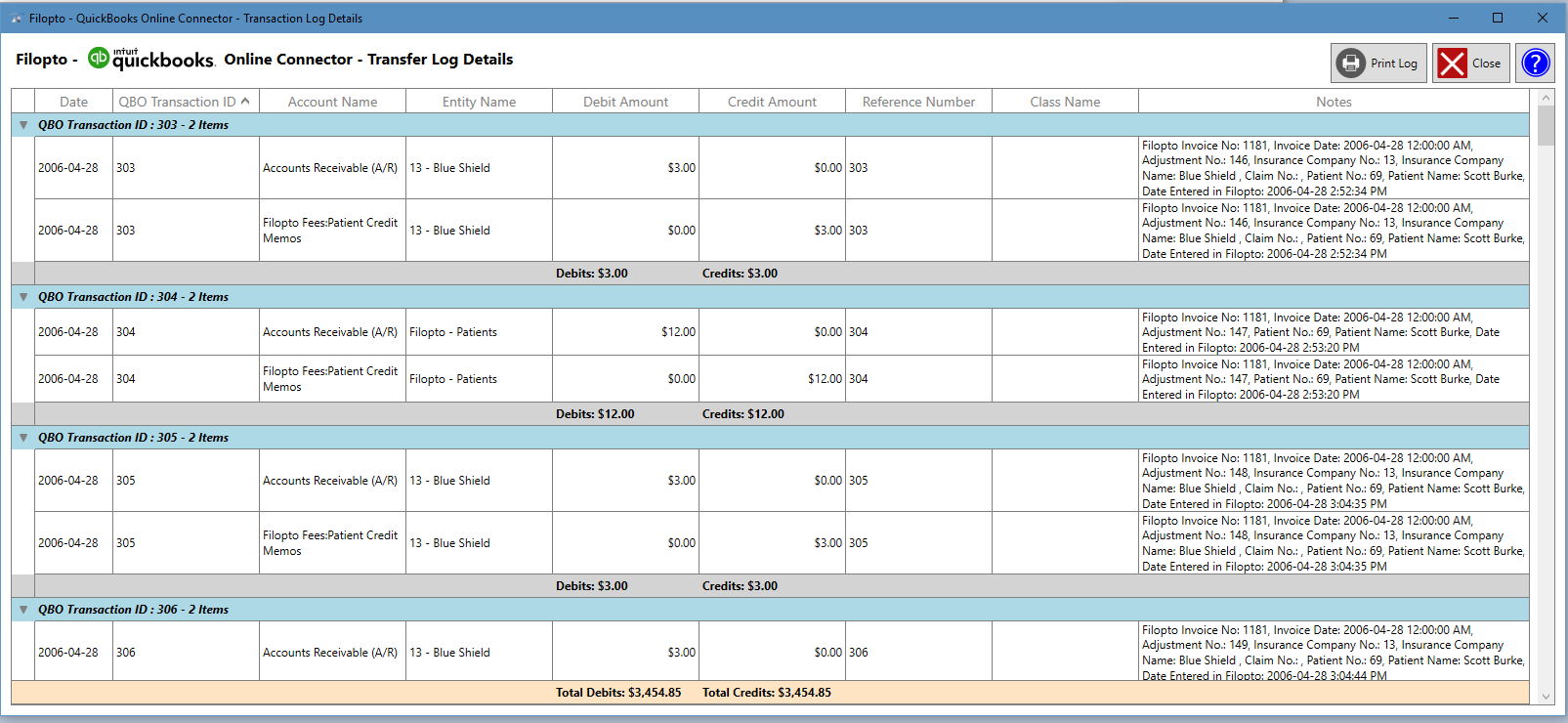The height and width of the screenshot is (723, 1568).
Task: Click the Intuit QuickBooks logo
Action: (151, 60)
